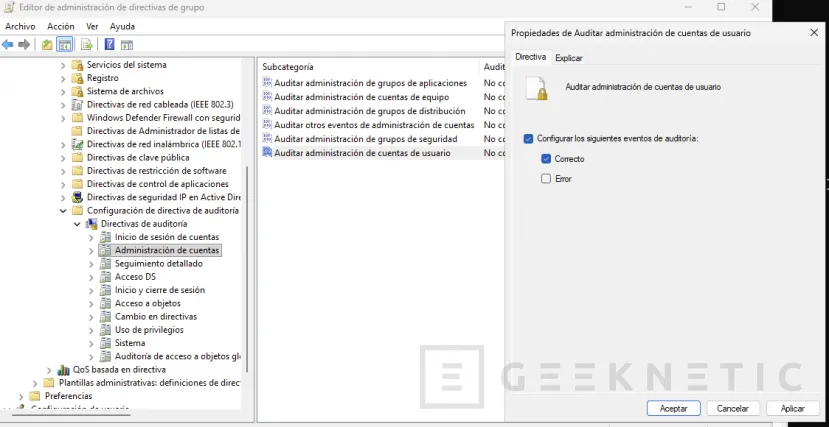This screenshot has width=829, height=427.
Task: Click the Aceptar button
Action: click(x=674, y=409)
